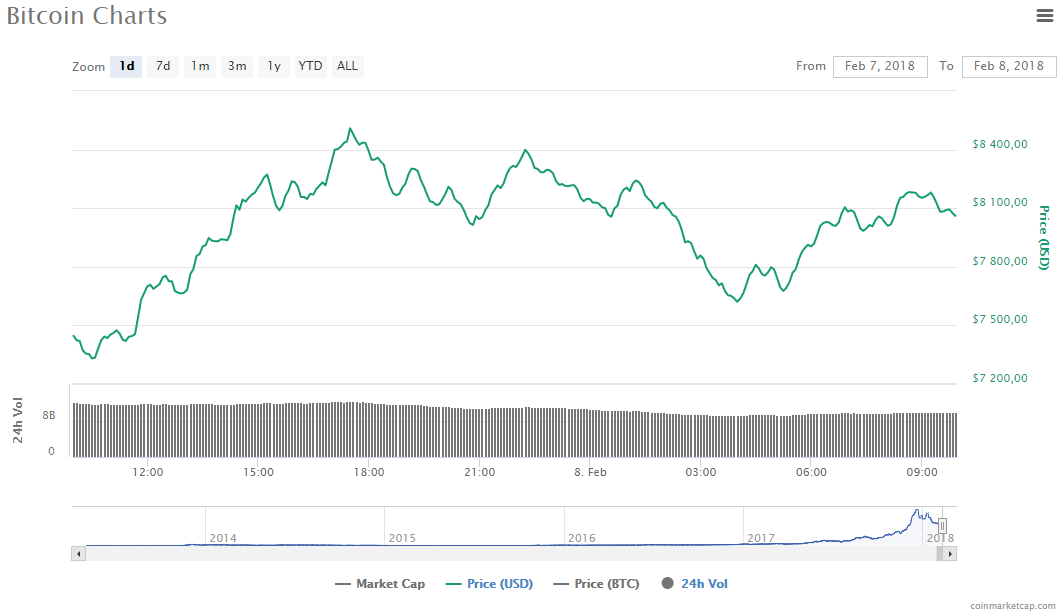Click the 8. Feb time axis label

tap(590, 472)
